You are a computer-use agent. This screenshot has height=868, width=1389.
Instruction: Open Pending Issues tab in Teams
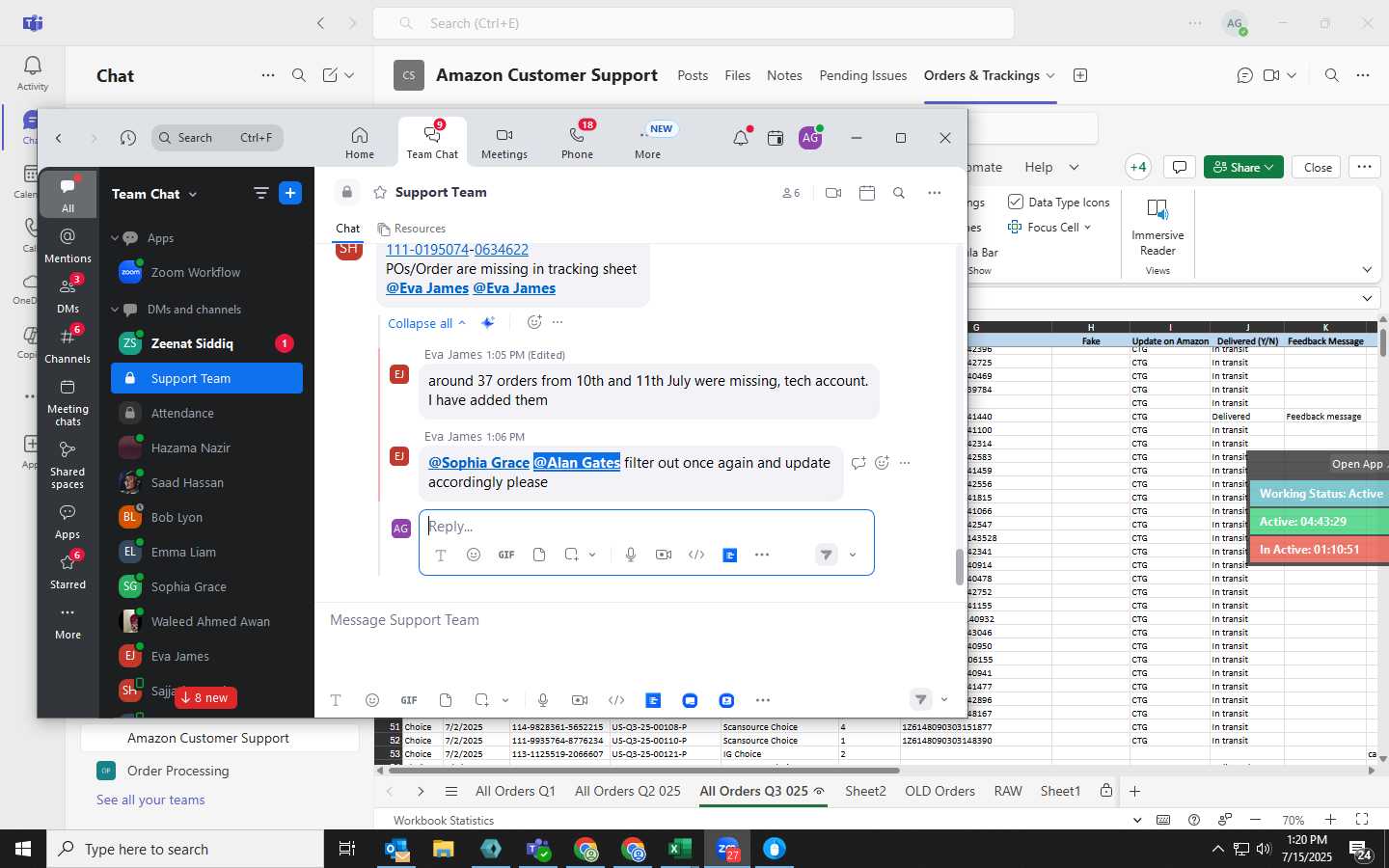pos(863,75)
